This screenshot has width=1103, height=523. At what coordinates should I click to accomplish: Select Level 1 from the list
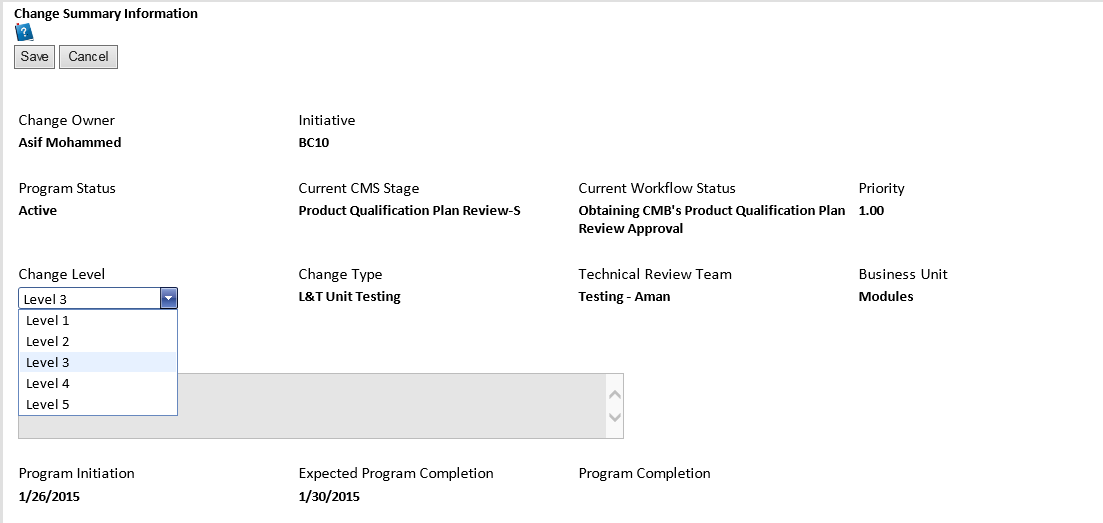pyautogui.click(x=48, y=321)
